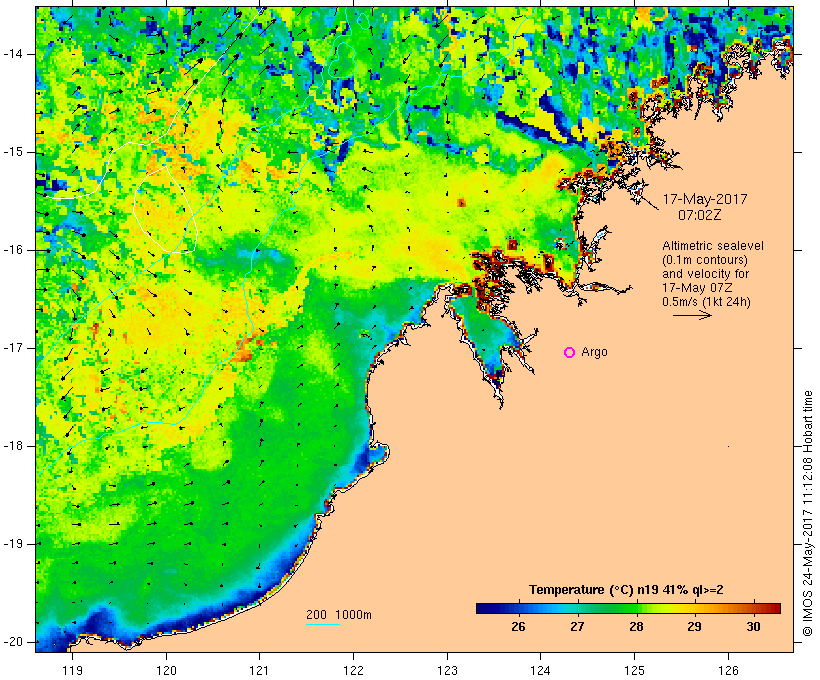Click the longitude axis label 122
Image resolution: width=820 pixels, height=680 pixels.
pyautogui.click(x=354, y=670)
